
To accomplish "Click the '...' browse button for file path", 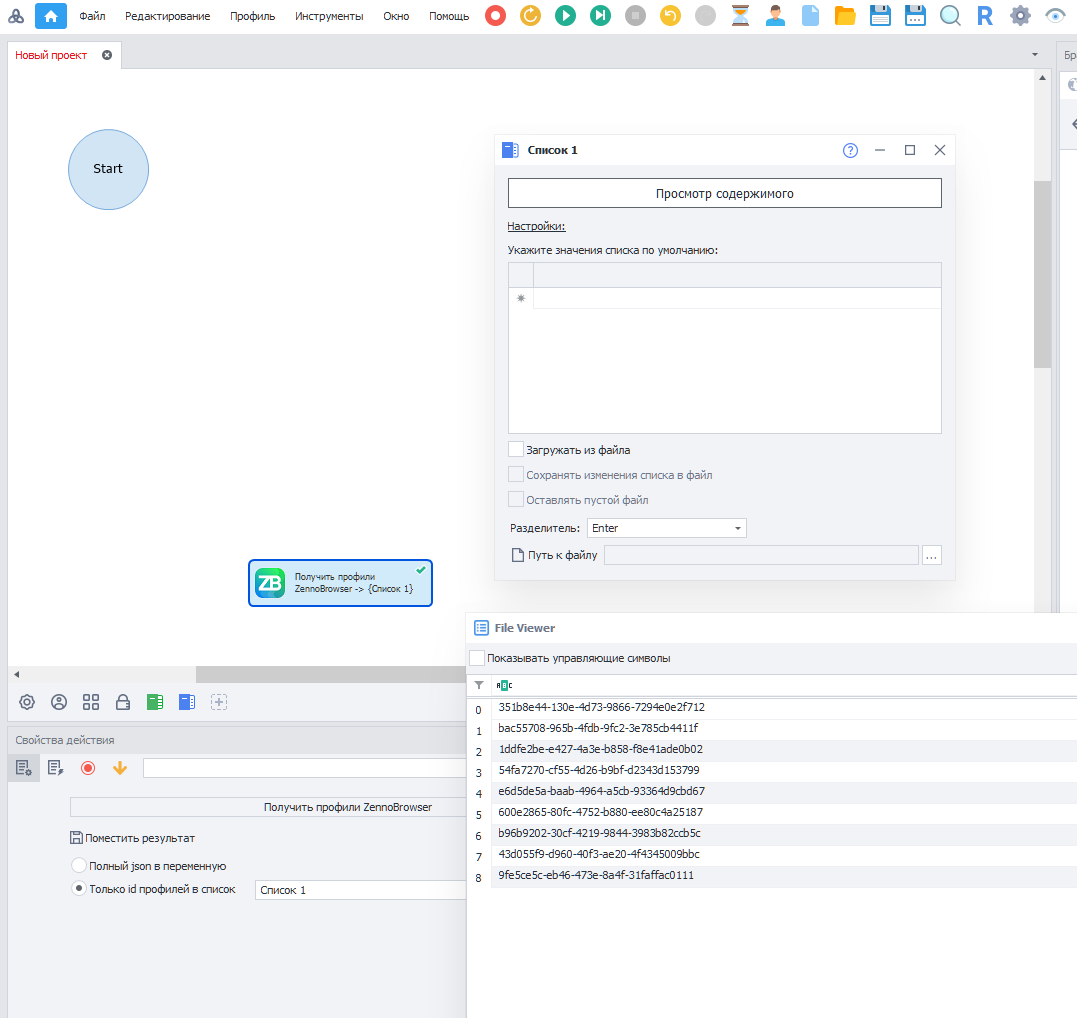I will pyautogui.click(x=931, y=556).
